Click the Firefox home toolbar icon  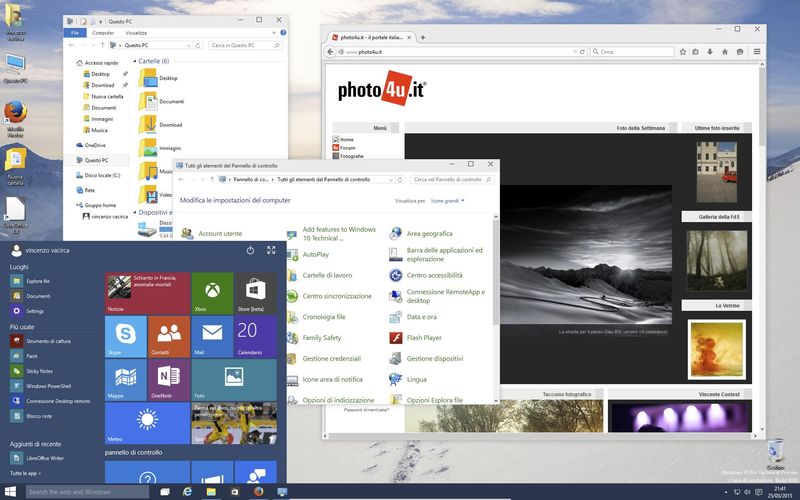pyautogui.click(x=724, y=52)
